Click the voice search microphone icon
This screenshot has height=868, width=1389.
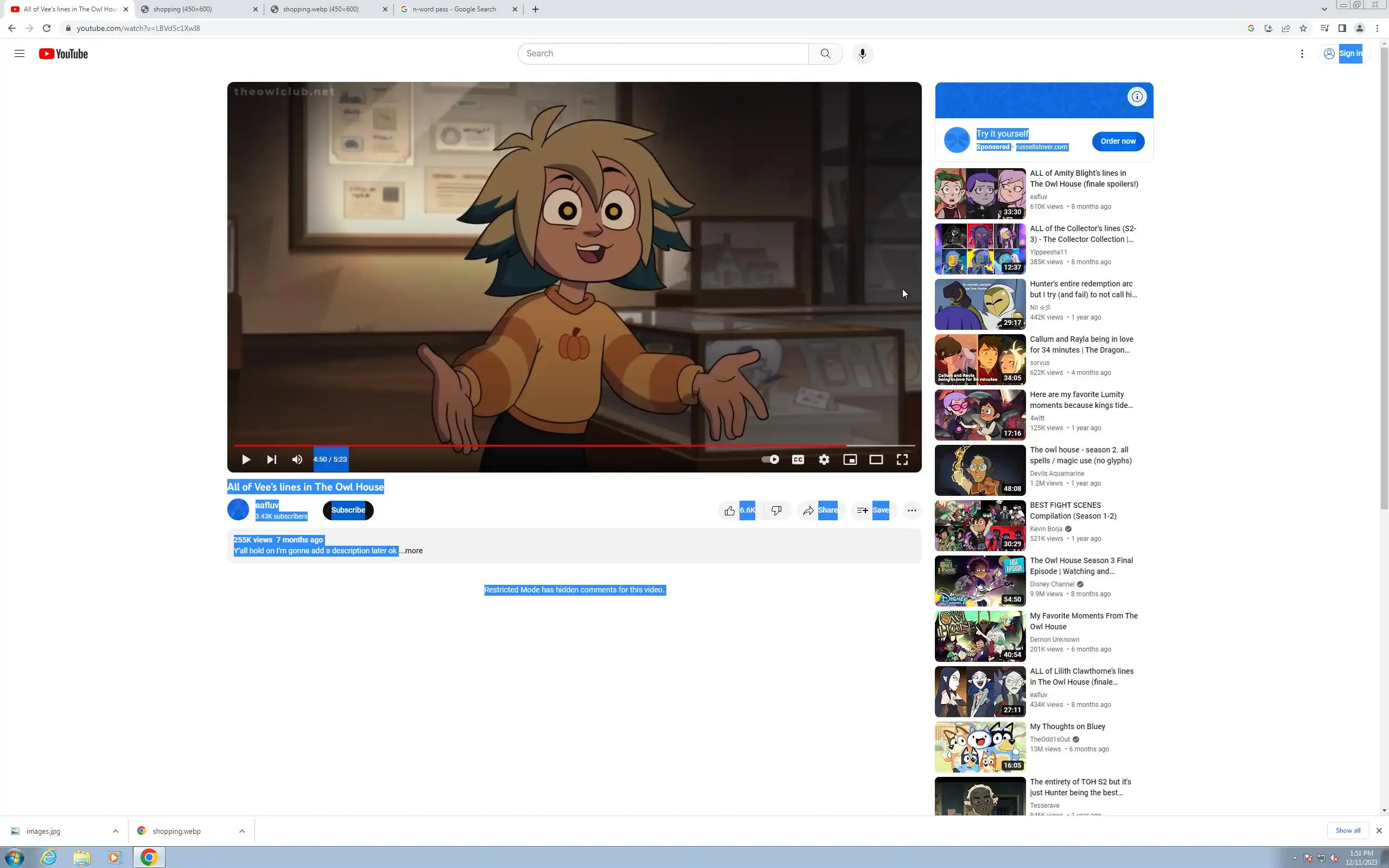pos(862,53)
